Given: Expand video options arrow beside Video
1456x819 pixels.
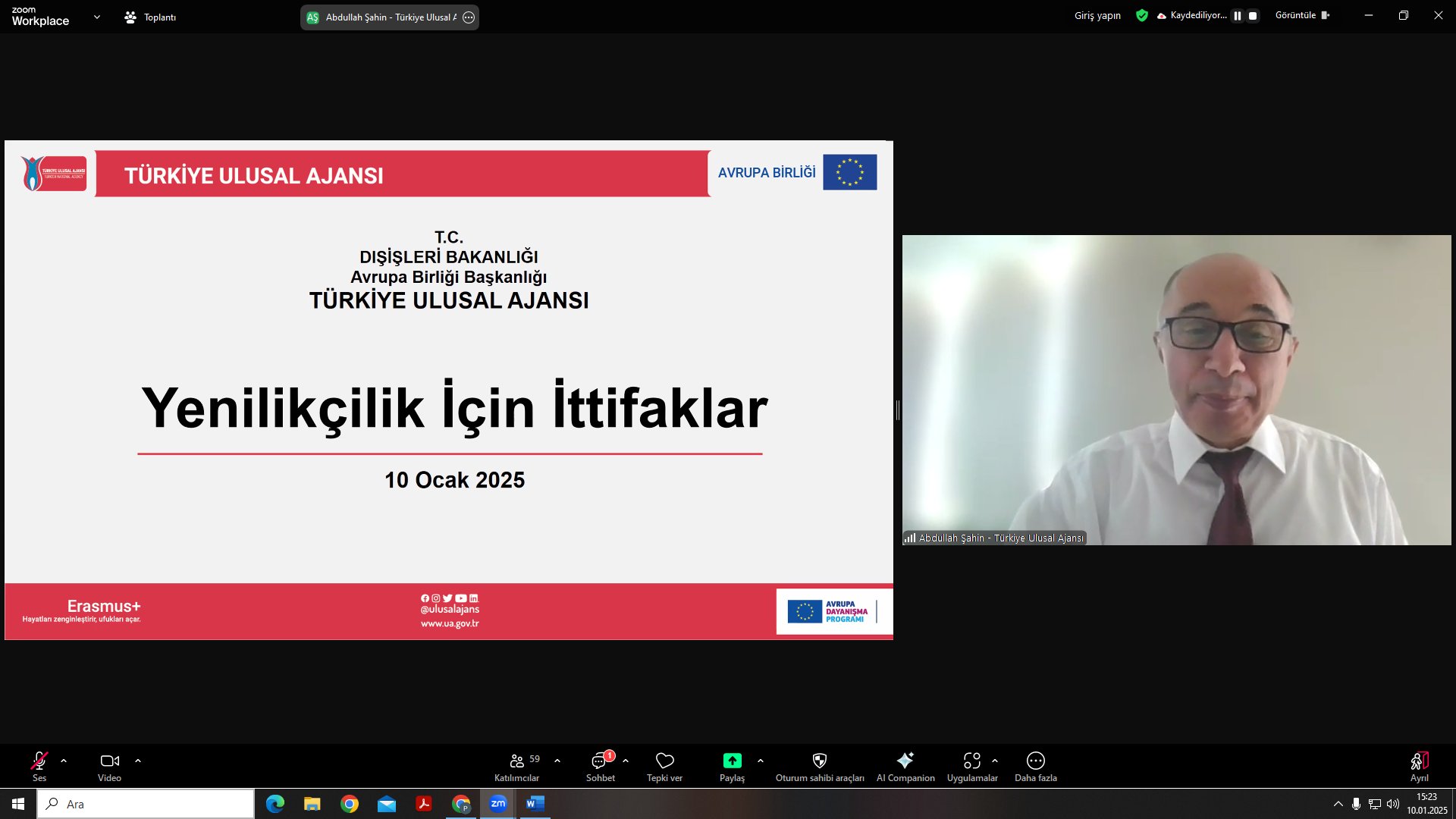Looking at the screenshot, I should (x=138, y=761).
